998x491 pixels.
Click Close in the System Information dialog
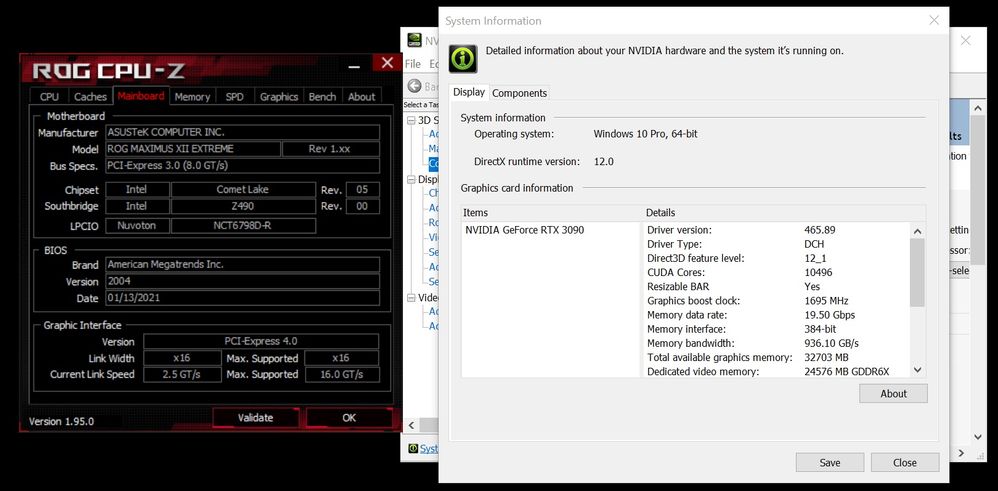point(904,463)
